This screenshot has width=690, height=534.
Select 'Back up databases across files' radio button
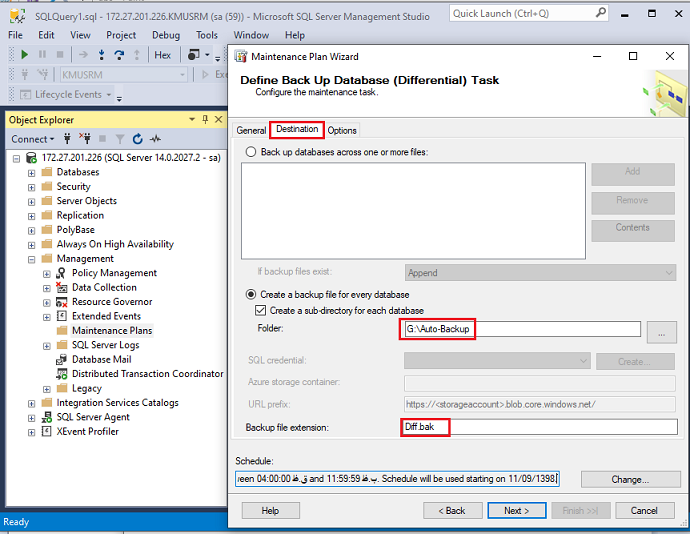(250, 152)
